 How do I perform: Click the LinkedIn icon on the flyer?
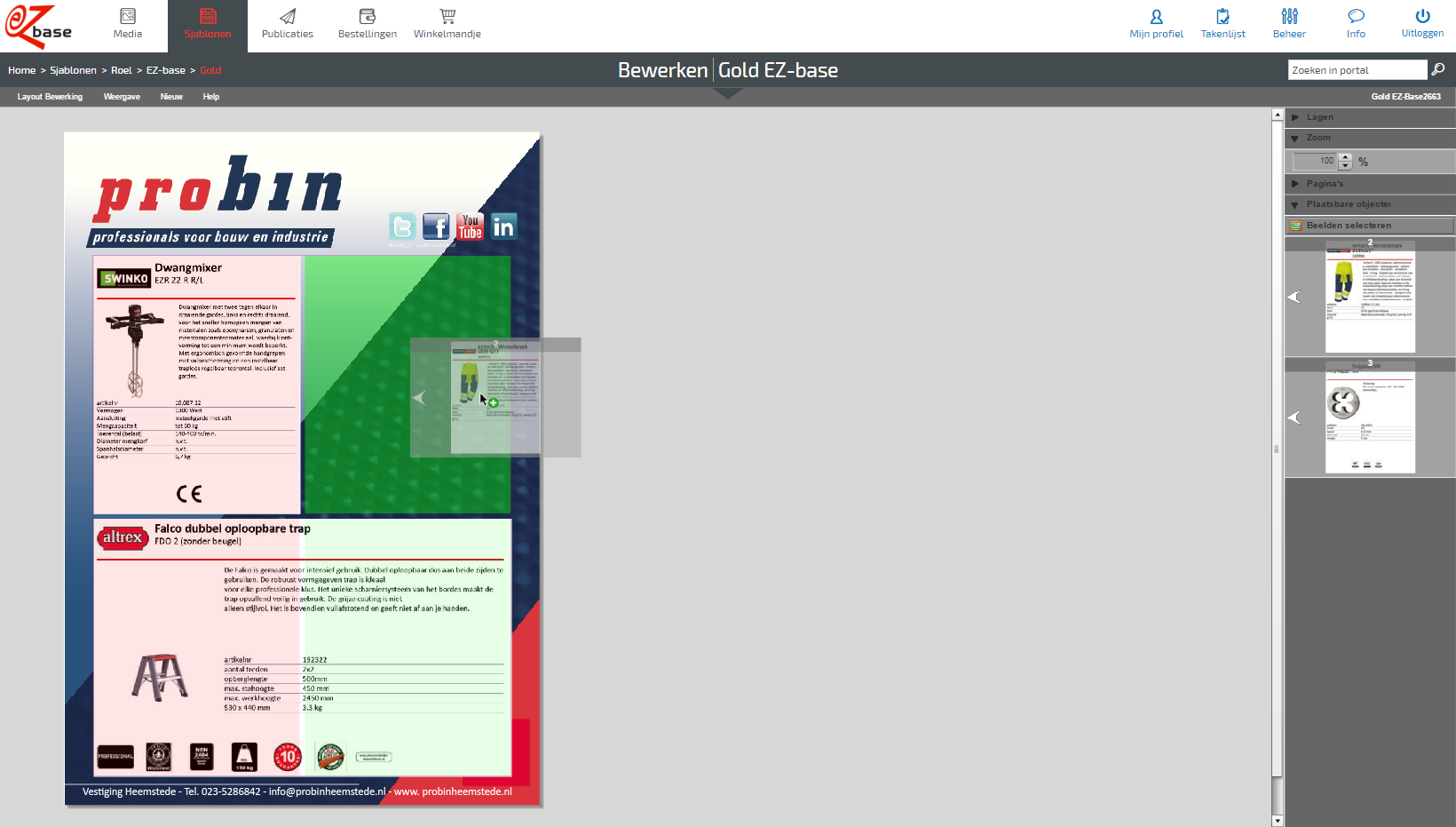503,227
